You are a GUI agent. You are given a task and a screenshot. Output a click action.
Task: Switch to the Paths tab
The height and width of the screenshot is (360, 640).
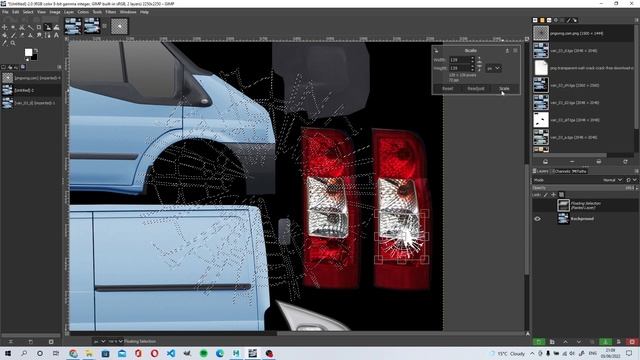click(x=580, y=171)
